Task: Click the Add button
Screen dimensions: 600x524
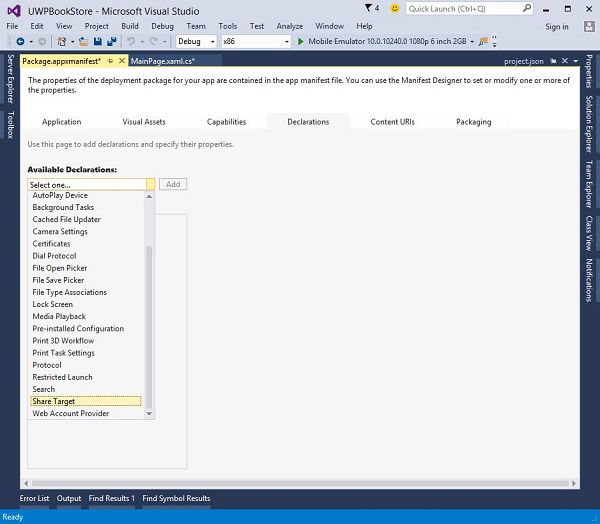Action: click(173, 184)
